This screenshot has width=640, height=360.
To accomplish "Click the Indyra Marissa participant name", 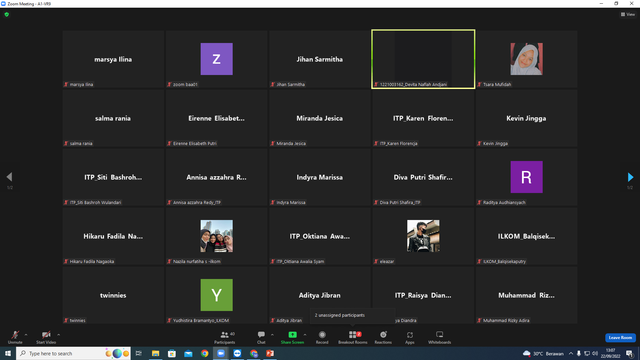I will coord(320,177).
